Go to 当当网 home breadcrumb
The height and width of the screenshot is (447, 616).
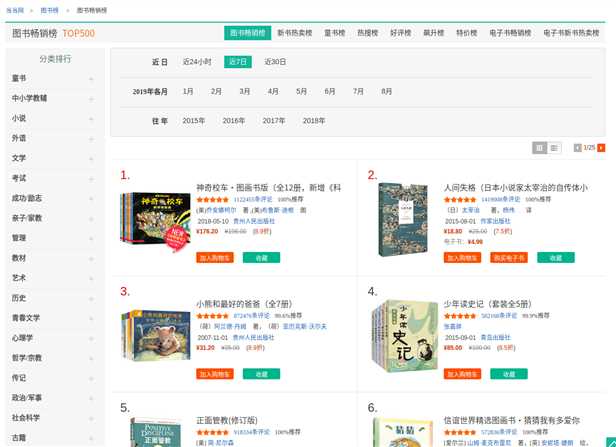click(x=15, y=10)
